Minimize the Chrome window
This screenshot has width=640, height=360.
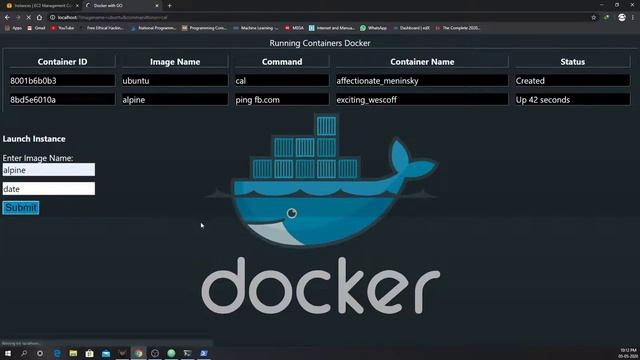(602, 5)
